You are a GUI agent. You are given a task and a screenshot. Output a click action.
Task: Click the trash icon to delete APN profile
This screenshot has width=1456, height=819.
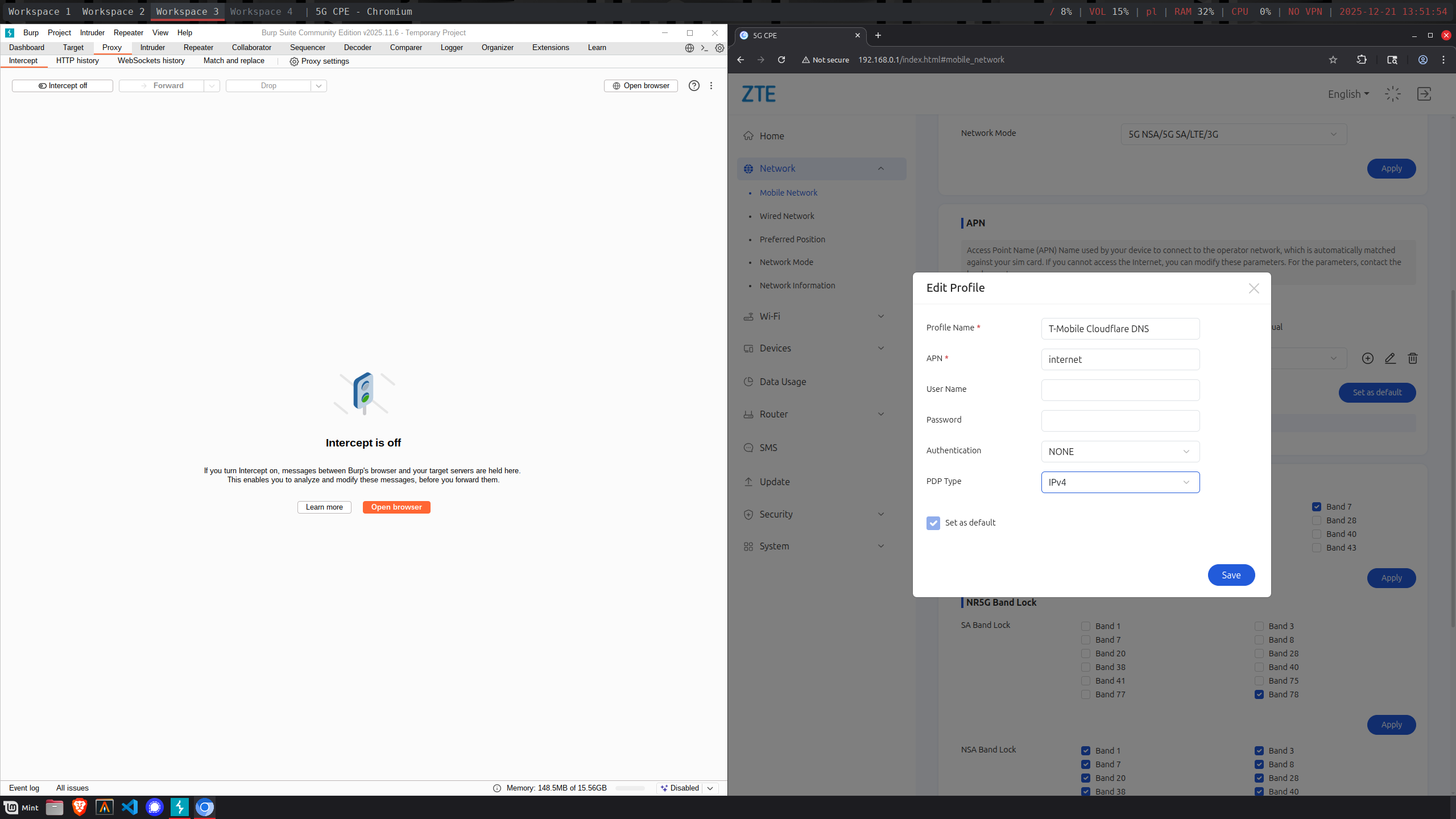tap(1412, 358)
